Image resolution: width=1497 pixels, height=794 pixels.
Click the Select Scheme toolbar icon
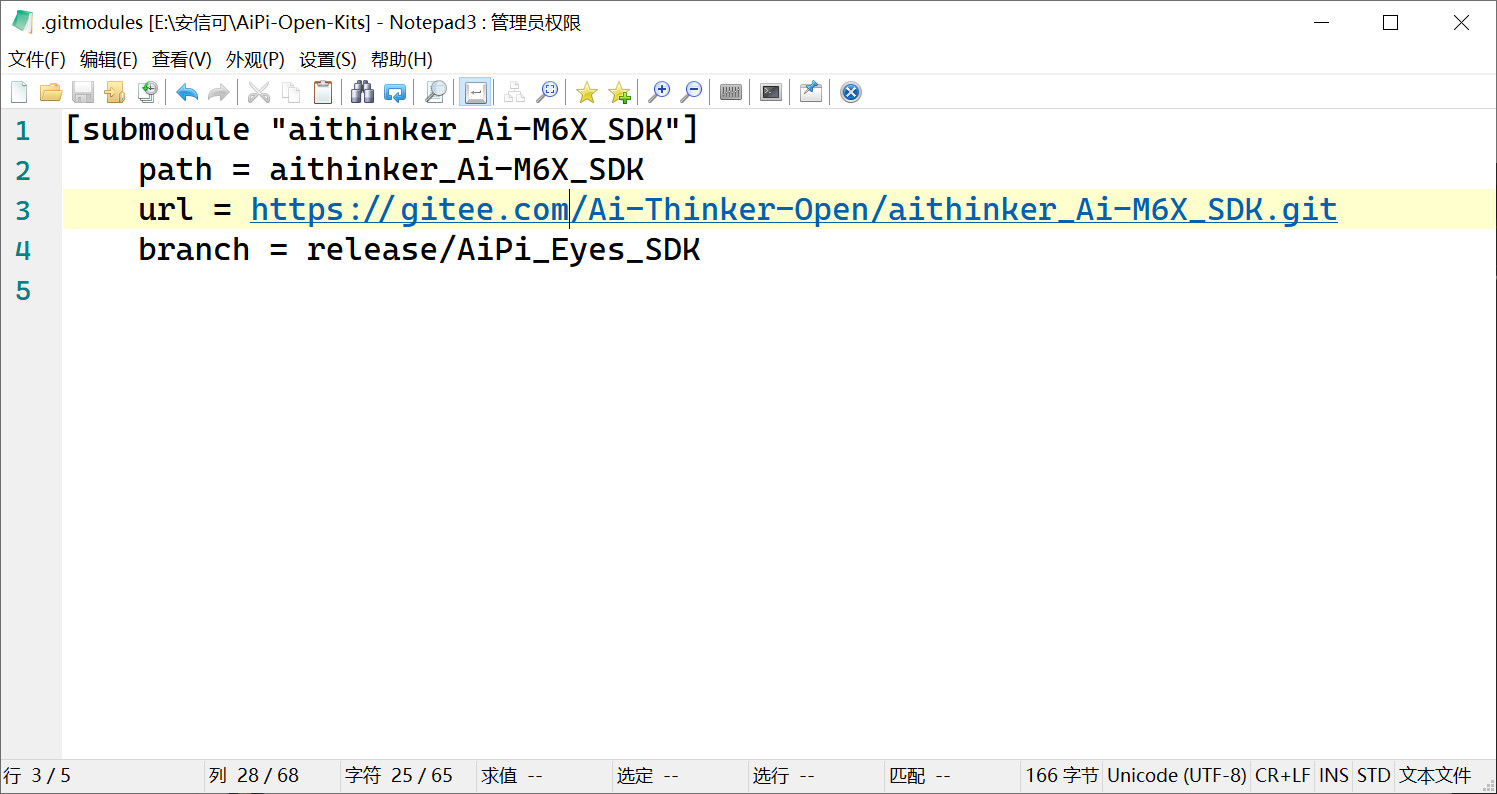(731, 93)
